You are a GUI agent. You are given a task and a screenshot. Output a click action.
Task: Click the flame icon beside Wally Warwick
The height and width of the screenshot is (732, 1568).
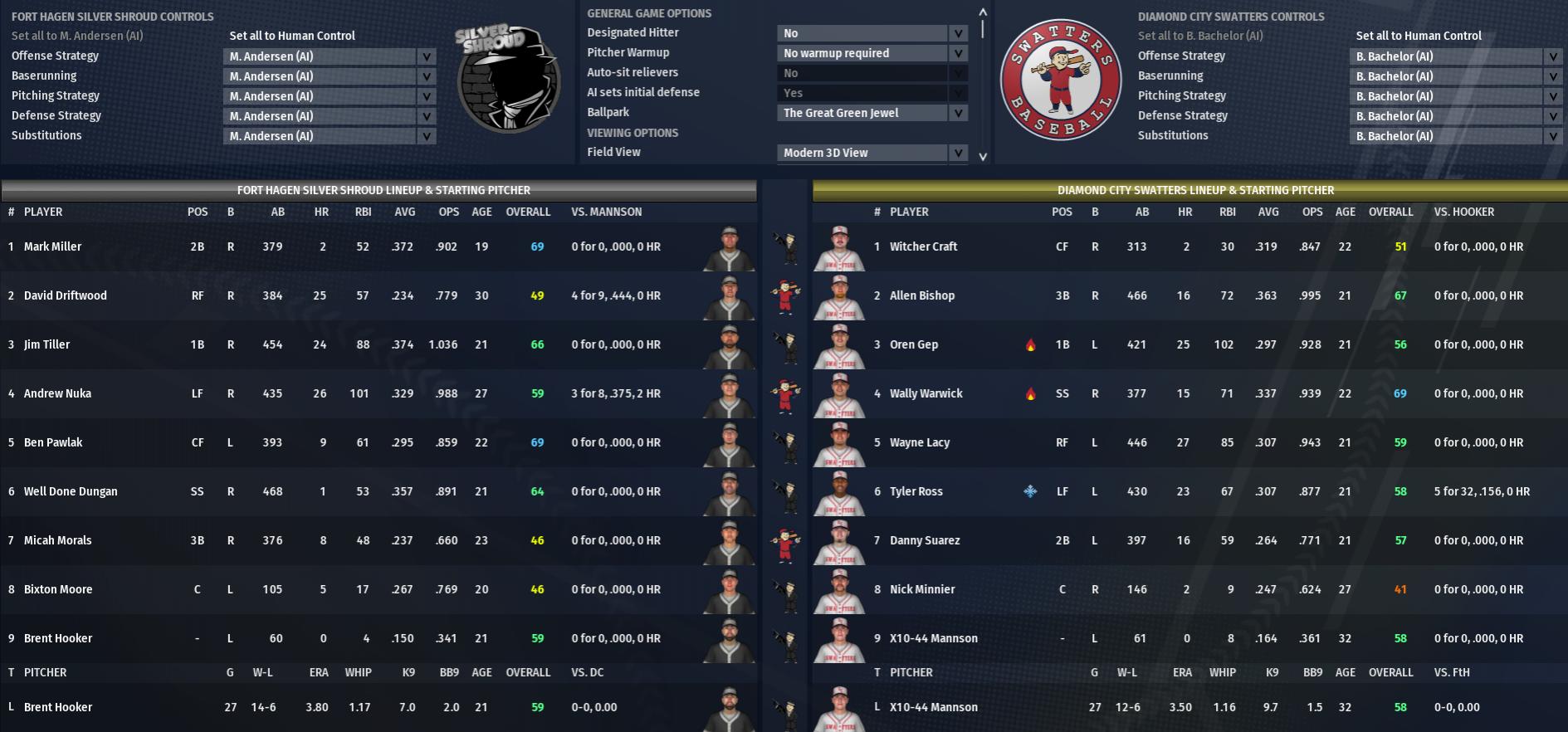(x=1030, y=394)
